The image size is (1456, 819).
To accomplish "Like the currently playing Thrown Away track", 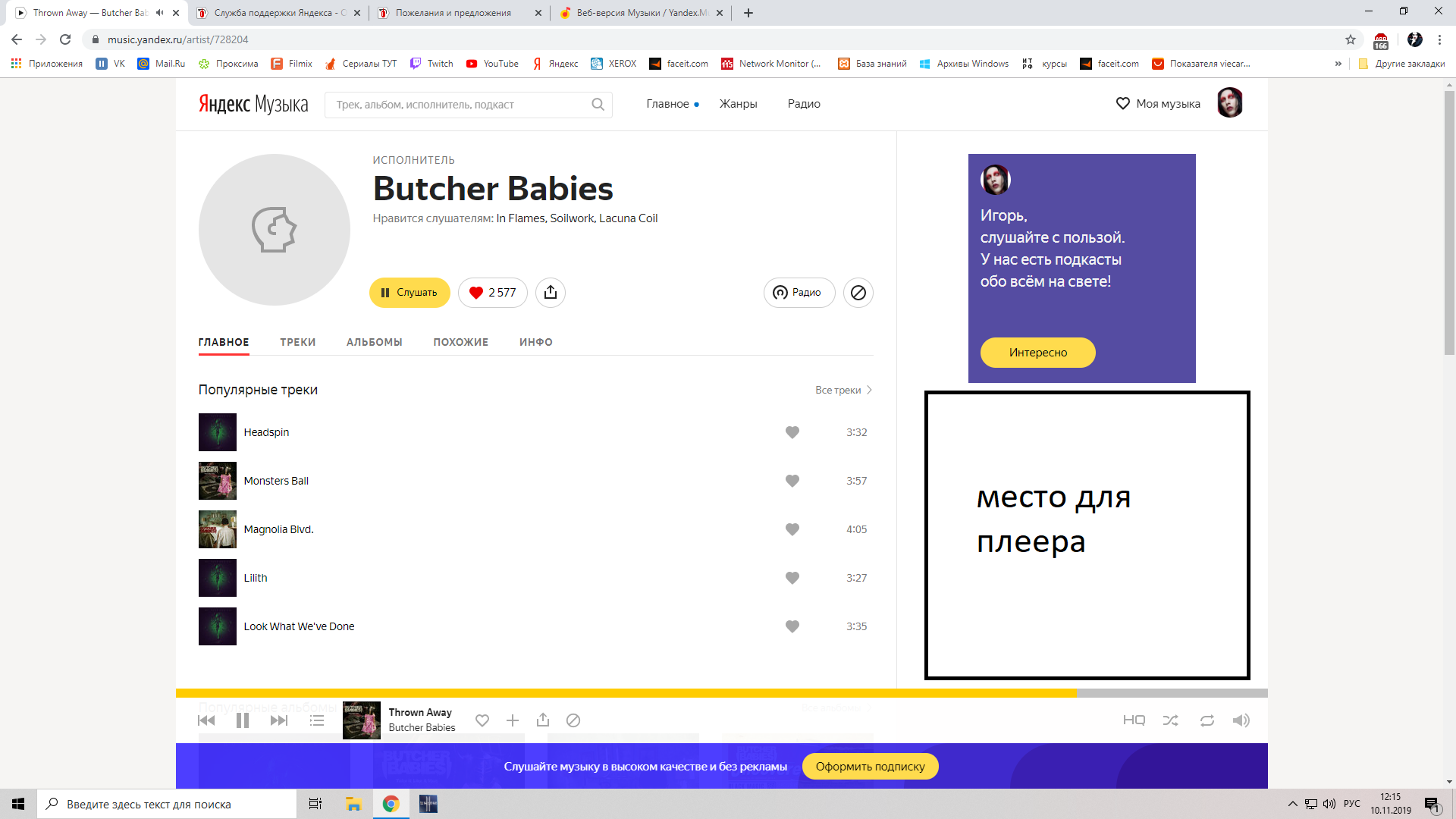I will click(482, 720).
